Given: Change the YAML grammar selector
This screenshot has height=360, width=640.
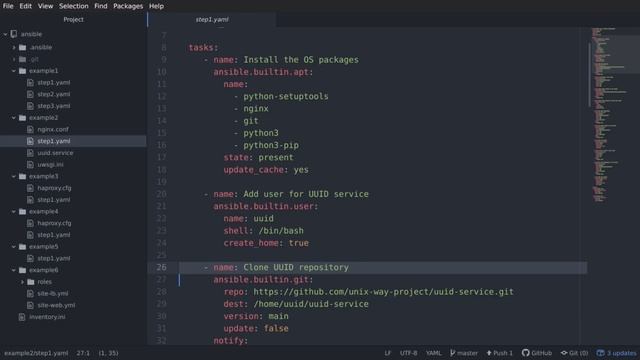Looking at the screenshot, I should pos(433,353).
